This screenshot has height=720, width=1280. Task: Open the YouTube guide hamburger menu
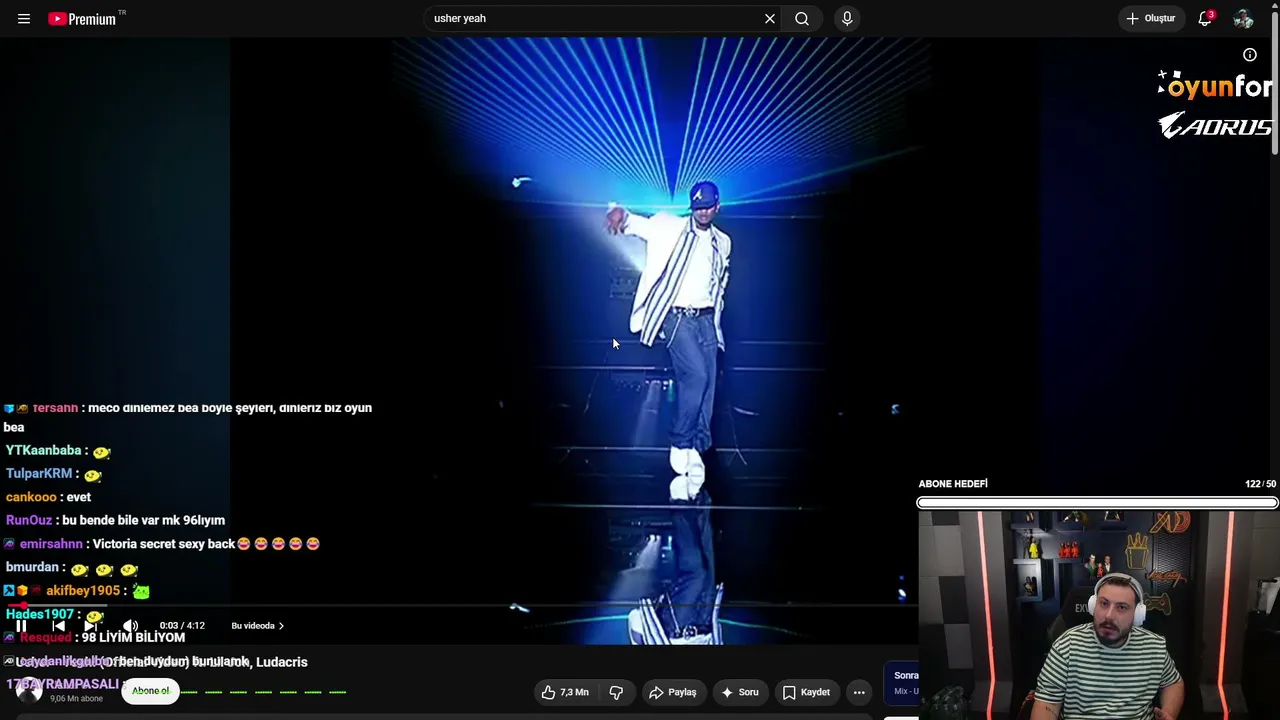coord(24,19)
